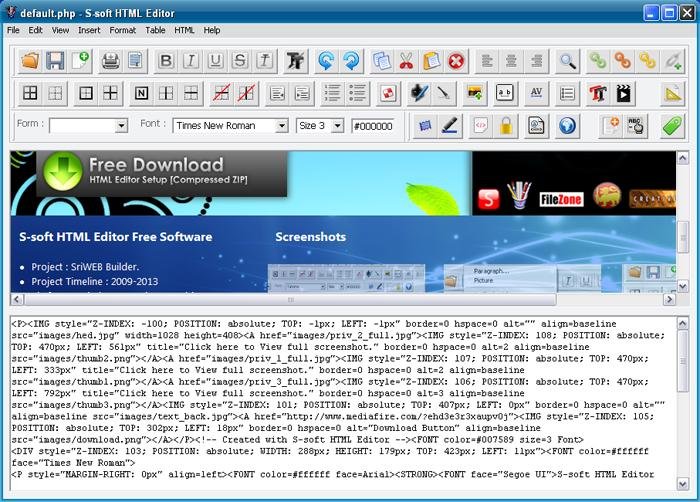Paste with the clipboard icon
Image resolution: width=700 pixels, height=502 pixels.
click(431, 60)
